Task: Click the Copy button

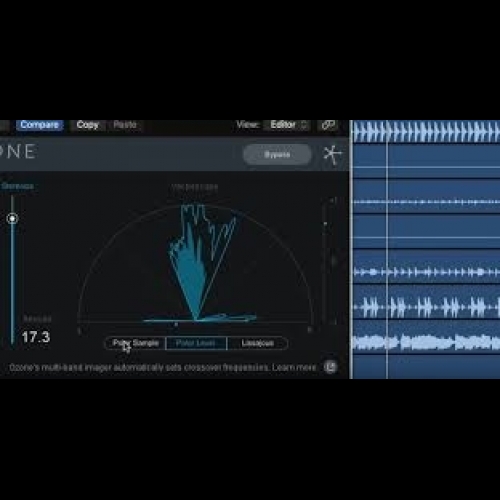Action: point(87,125)
